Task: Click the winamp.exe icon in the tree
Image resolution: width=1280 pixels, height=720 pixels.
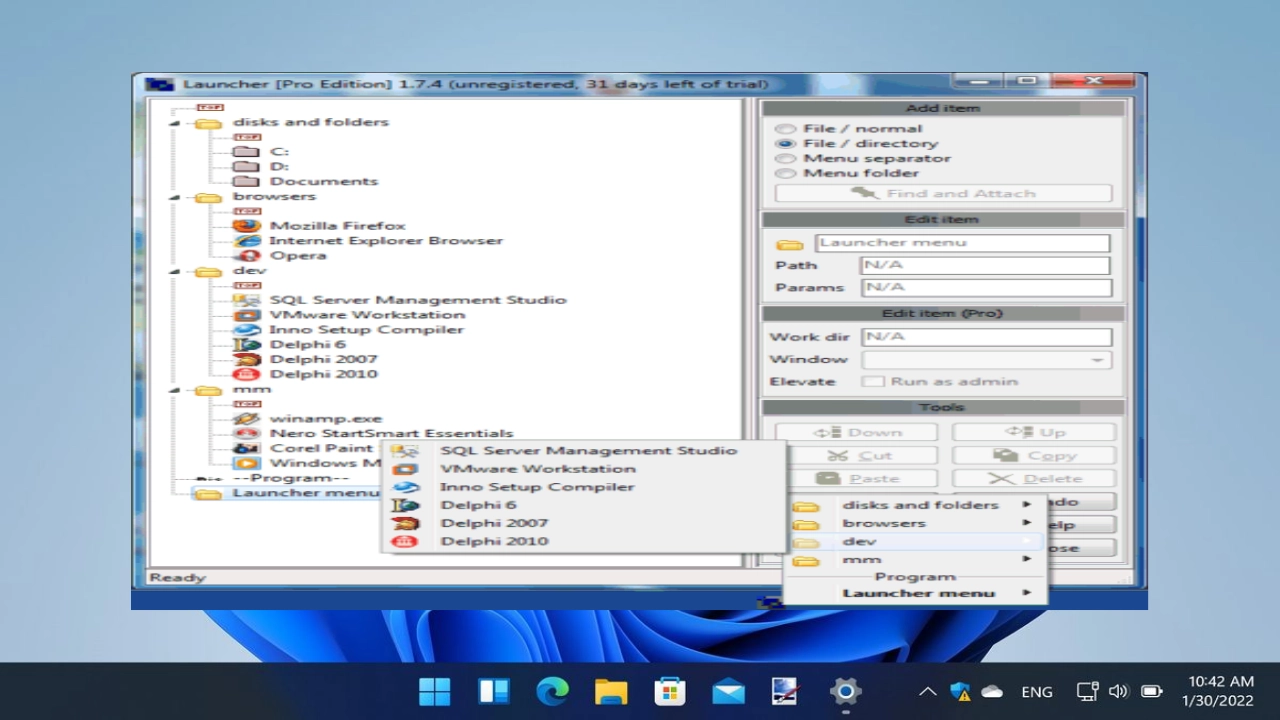Action: 246,419
